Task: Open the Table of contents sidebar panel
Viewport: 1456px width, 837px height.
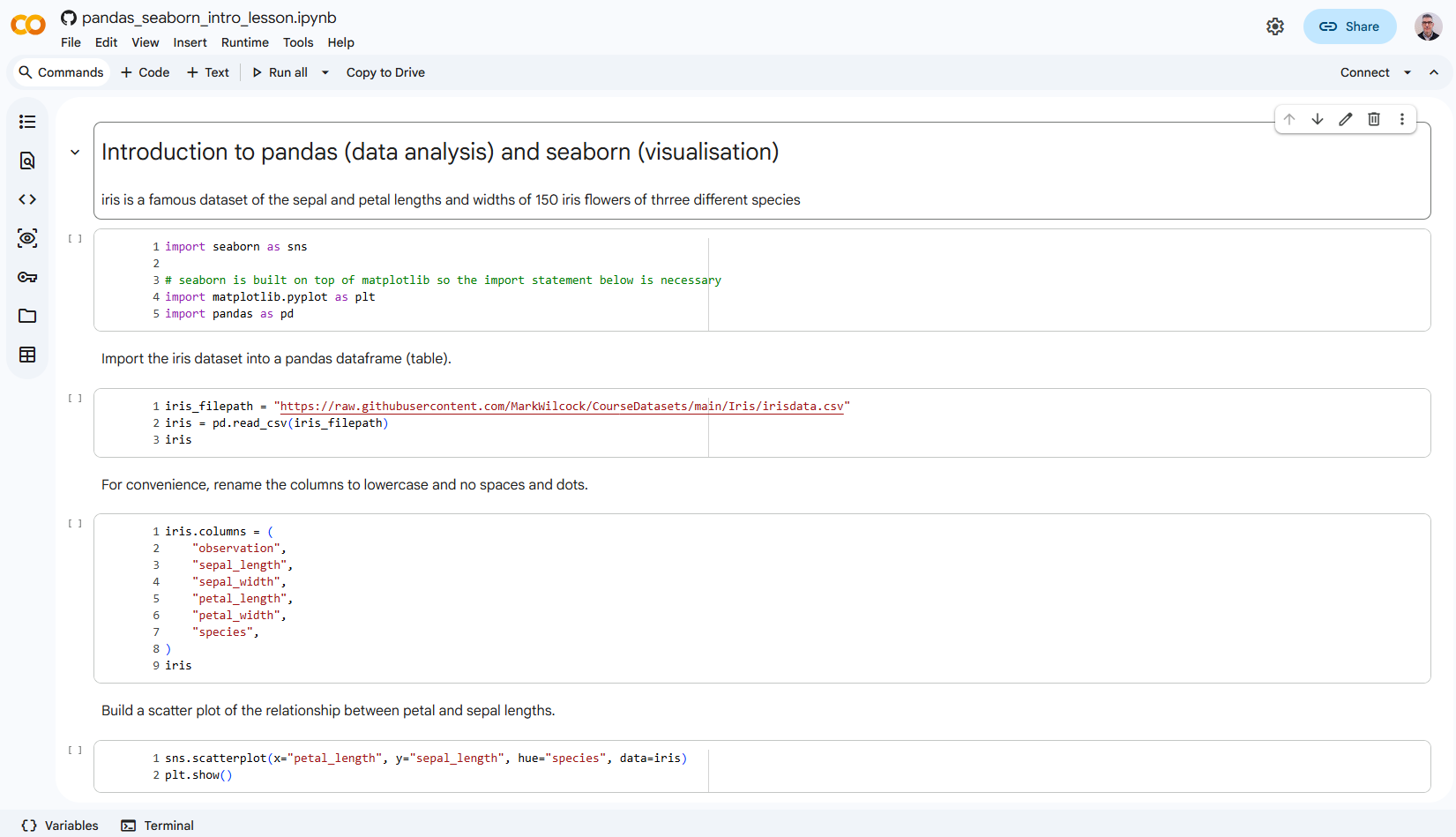Action: pos(27,121)
